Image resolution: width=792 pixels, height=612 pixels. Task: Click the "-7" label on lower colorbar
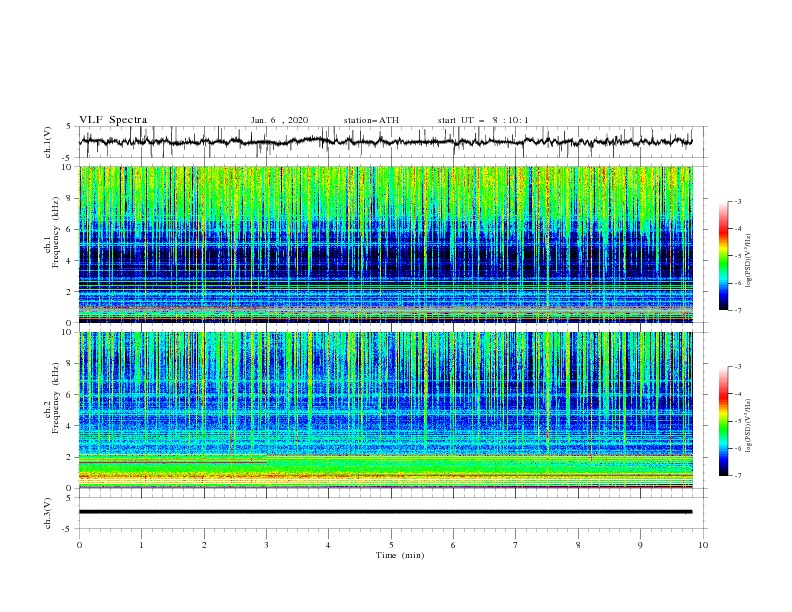tap(737, 475)
